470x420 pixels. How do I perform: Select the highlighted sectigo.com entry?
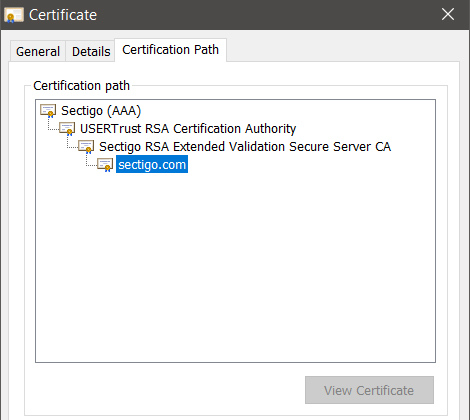pos(152,164)
